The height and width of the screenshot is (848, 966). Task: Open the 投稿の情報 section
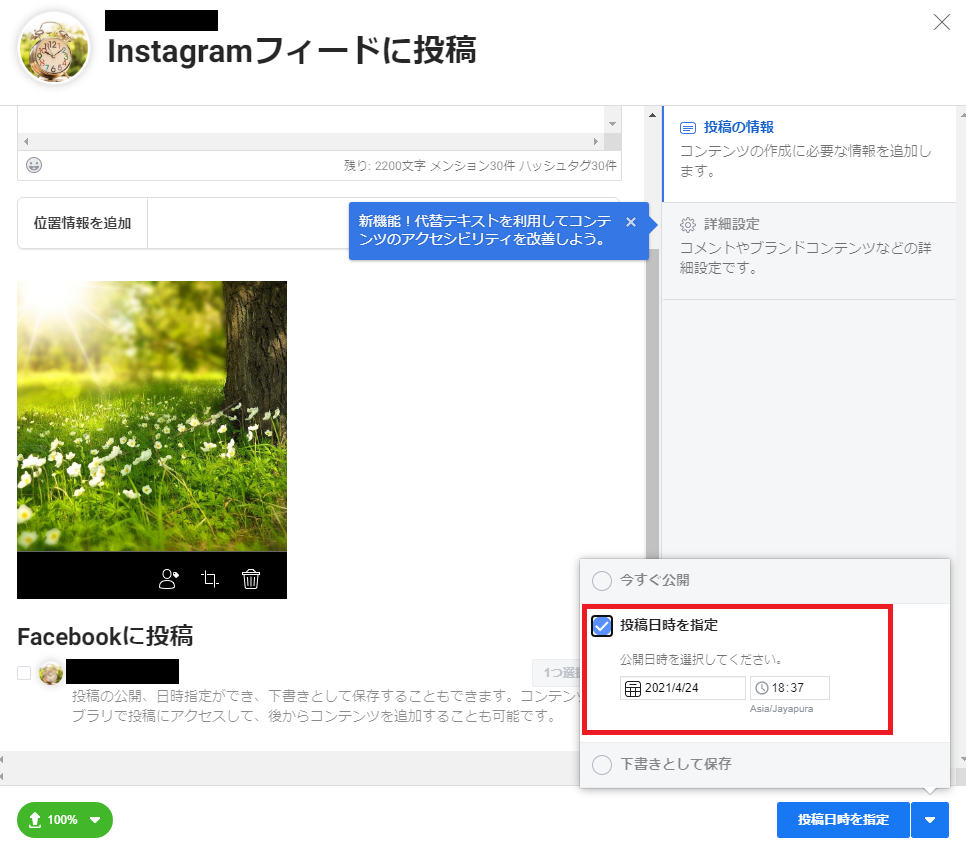tap(810, 154)
